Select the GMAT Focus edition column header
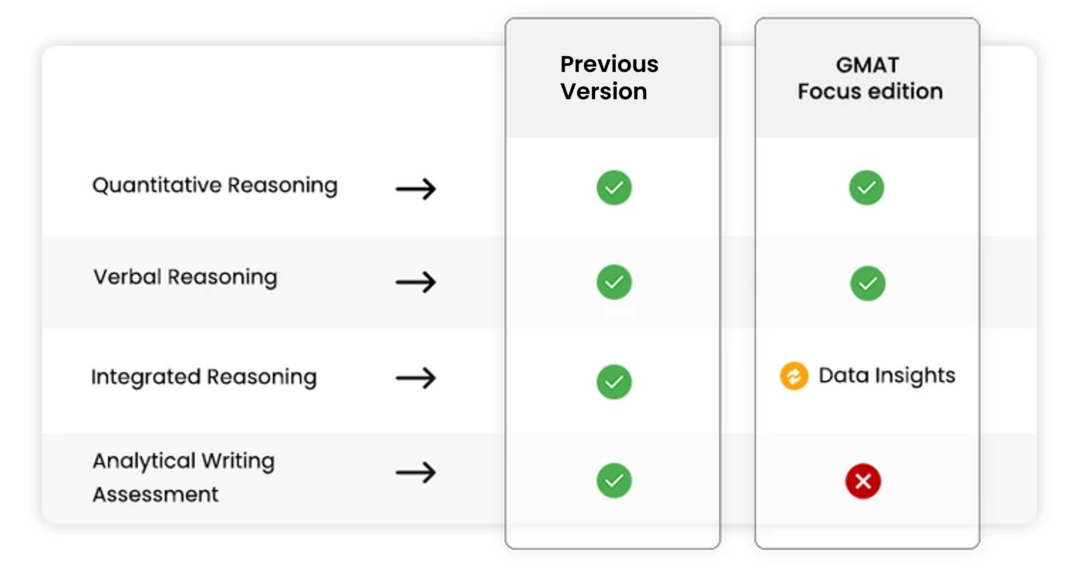Image resolution: width=1080 pixels, height=571 pixels. 869,78
